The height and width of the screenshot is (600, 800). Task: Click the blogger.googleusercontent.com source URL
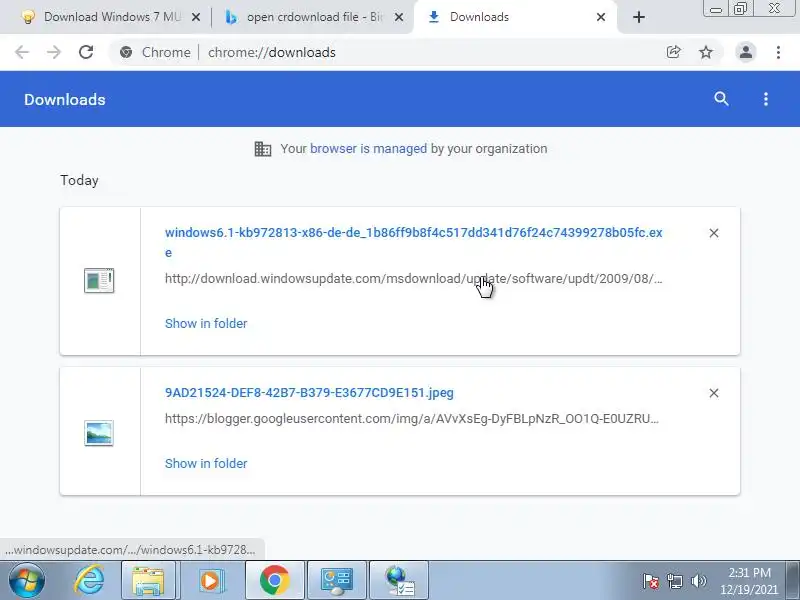[x=412, y=419]
